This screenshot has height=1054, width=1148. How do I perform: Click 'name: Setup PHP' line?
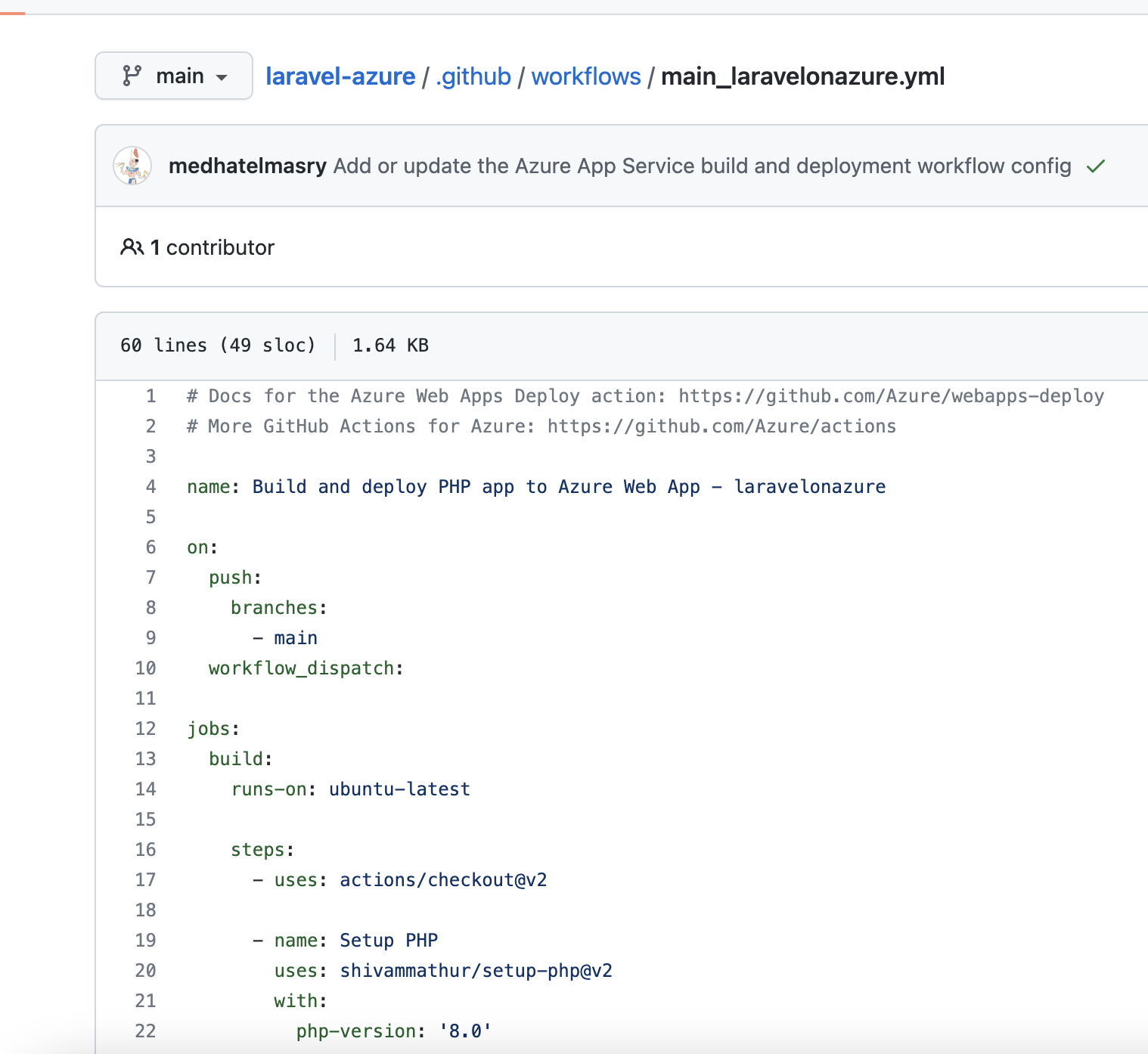click(346, 941)
